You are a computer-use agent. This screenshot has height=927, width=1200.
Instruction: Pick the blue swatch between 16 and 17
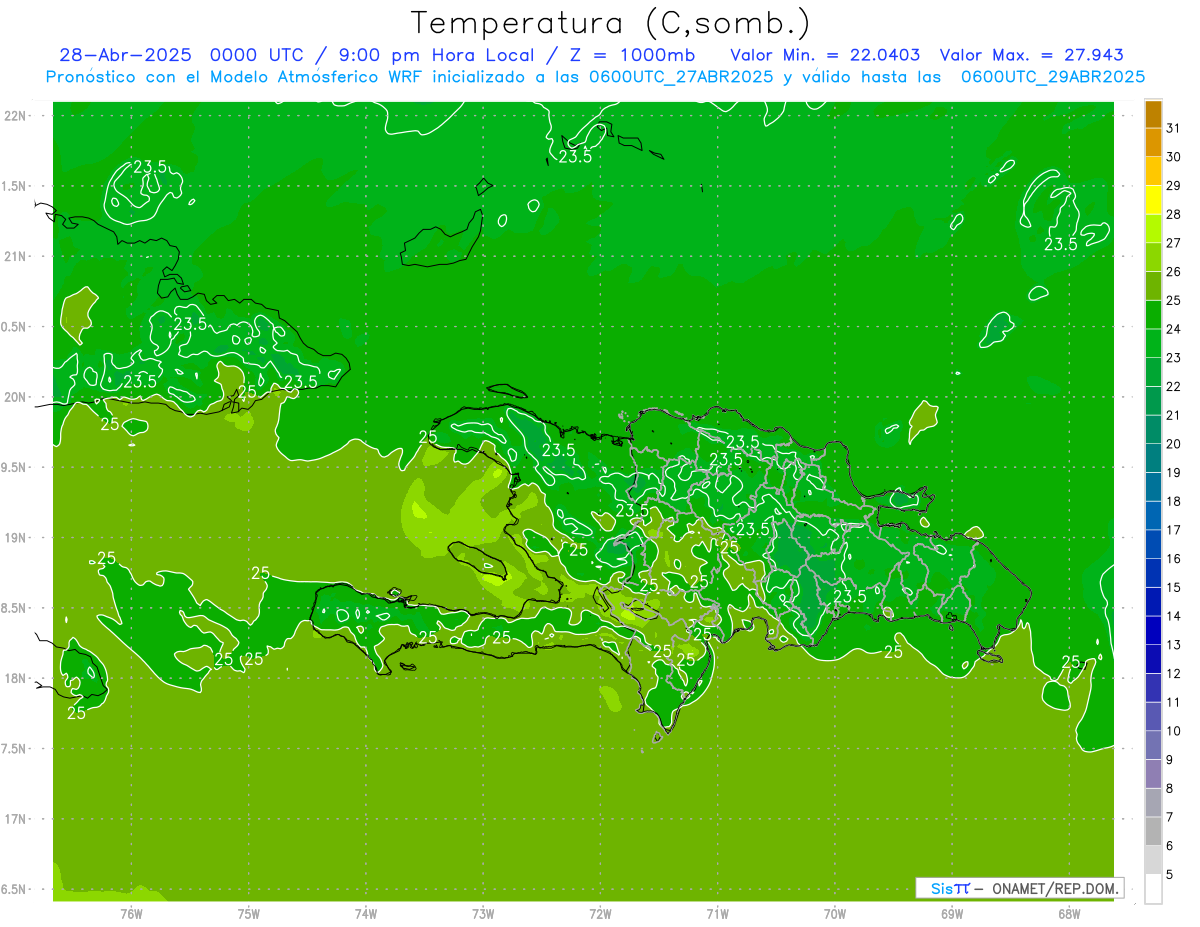pos(1153,544)
